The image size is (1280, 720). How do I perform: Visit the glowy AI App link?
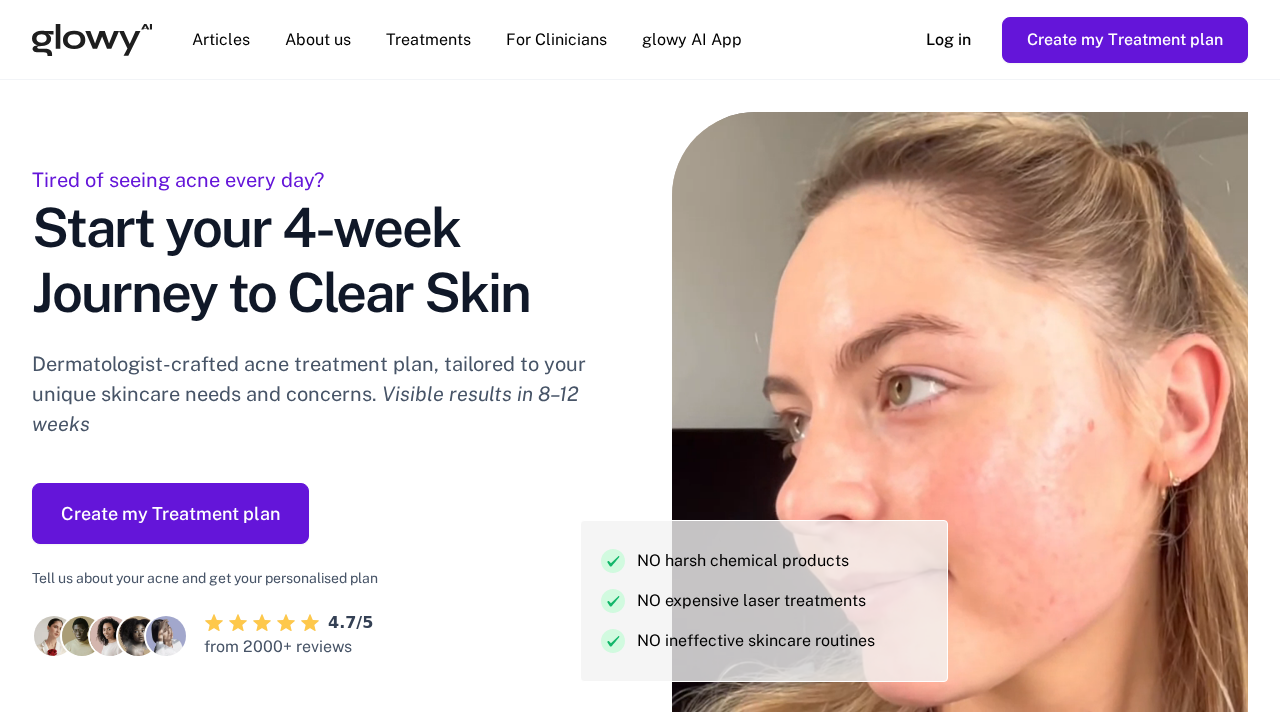coord(692,40)
